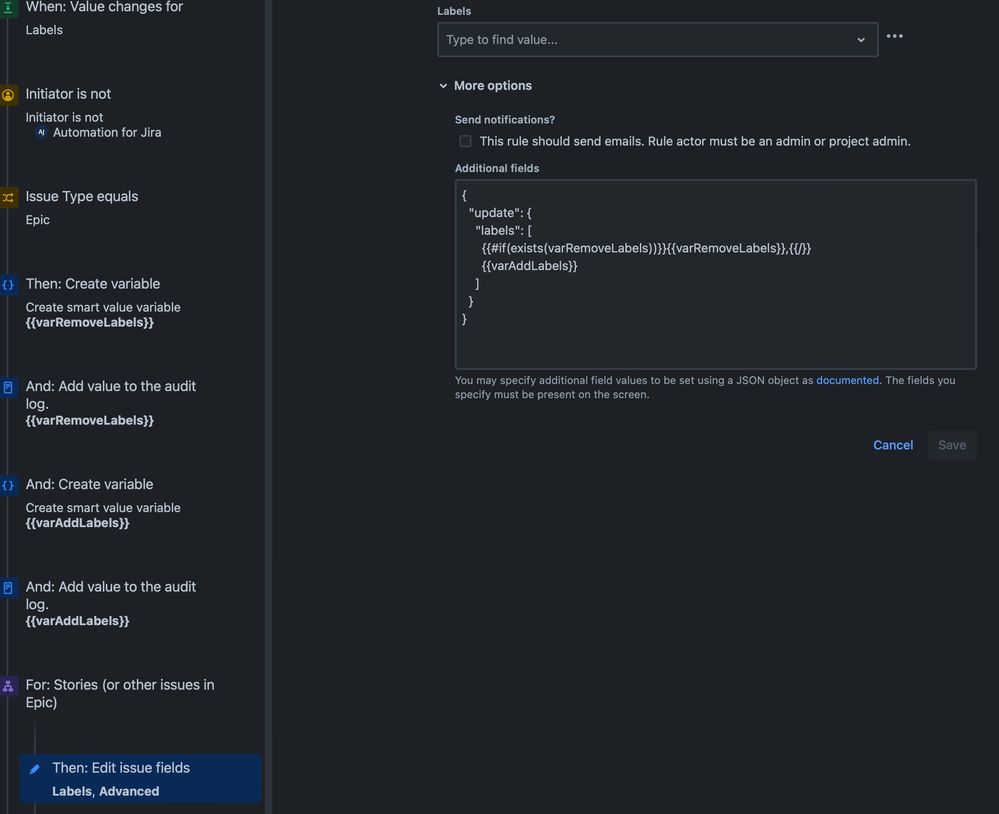Click the audit log icon above varRemoveLabels

(9, 386)
